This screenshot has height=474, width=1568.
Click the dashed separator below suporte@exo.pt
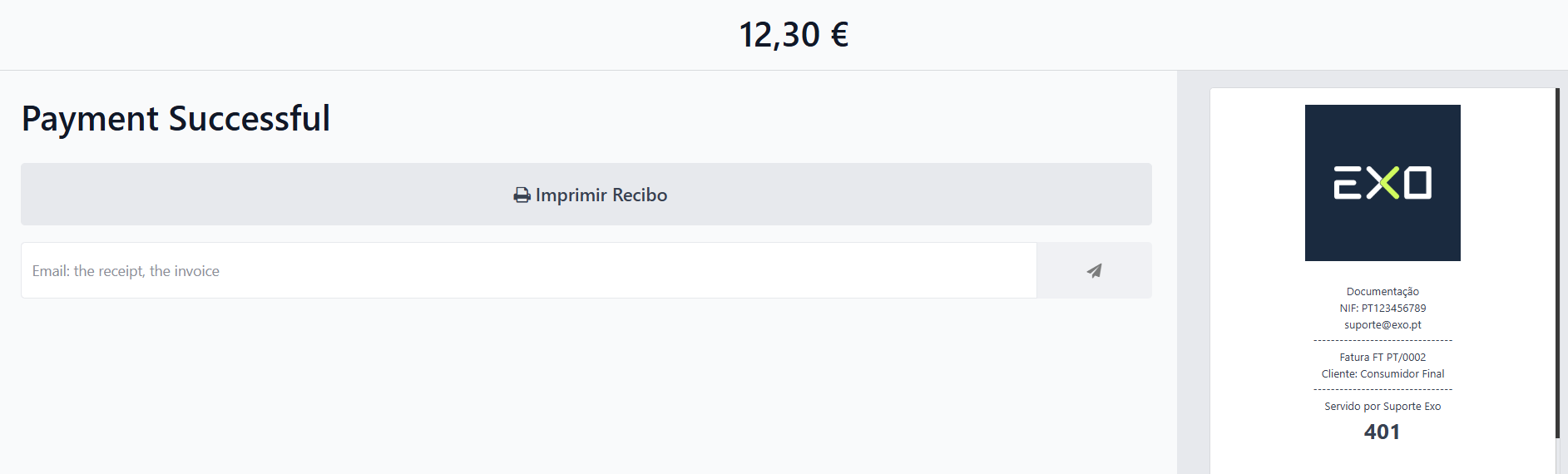1383,341
